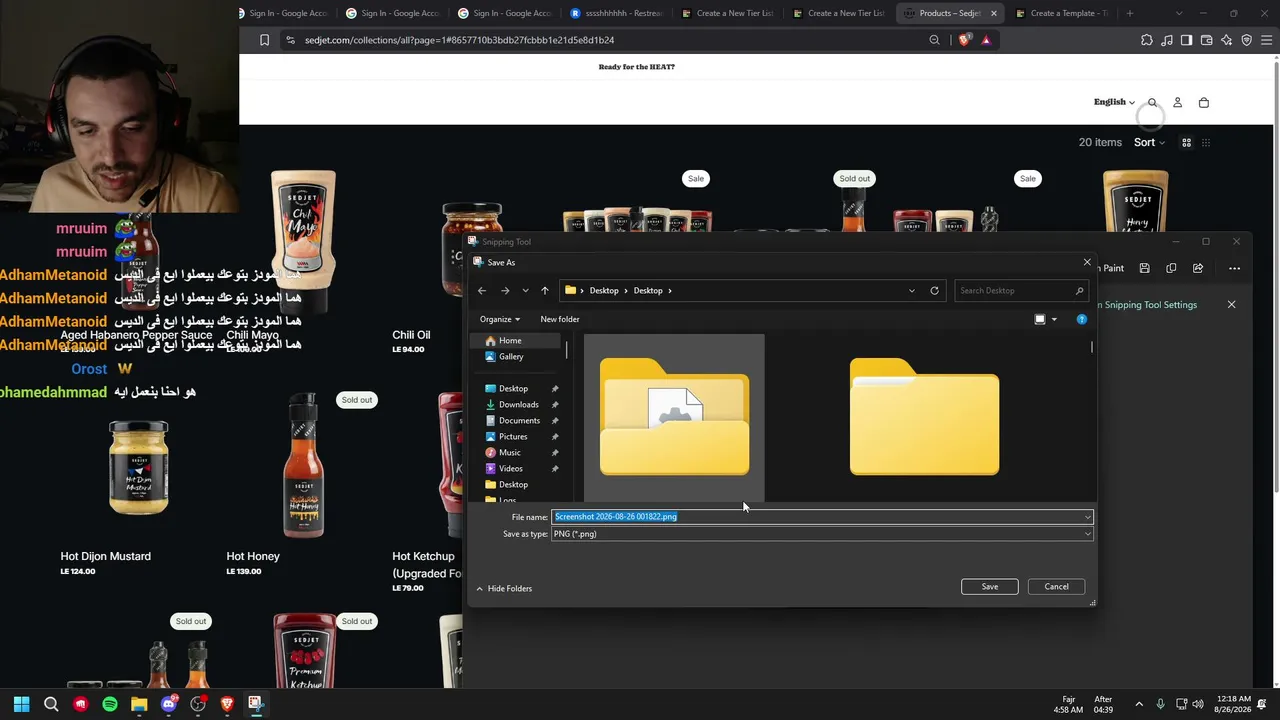This screenshot has width=1280, height=720.
Task: Open Pictures in the navigation pane
Action: tap(513, 437)
